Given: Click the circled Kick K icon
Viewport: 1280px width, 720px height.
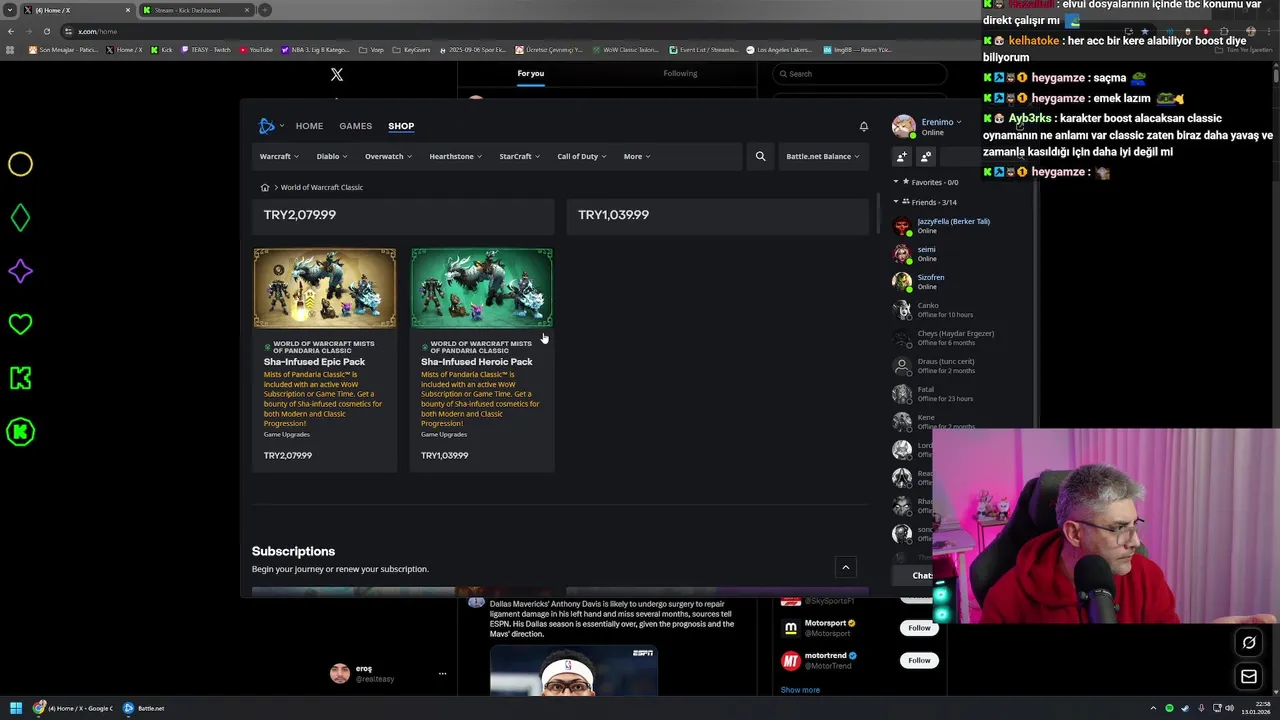Looking at the screenshot, I should point(20,432).
